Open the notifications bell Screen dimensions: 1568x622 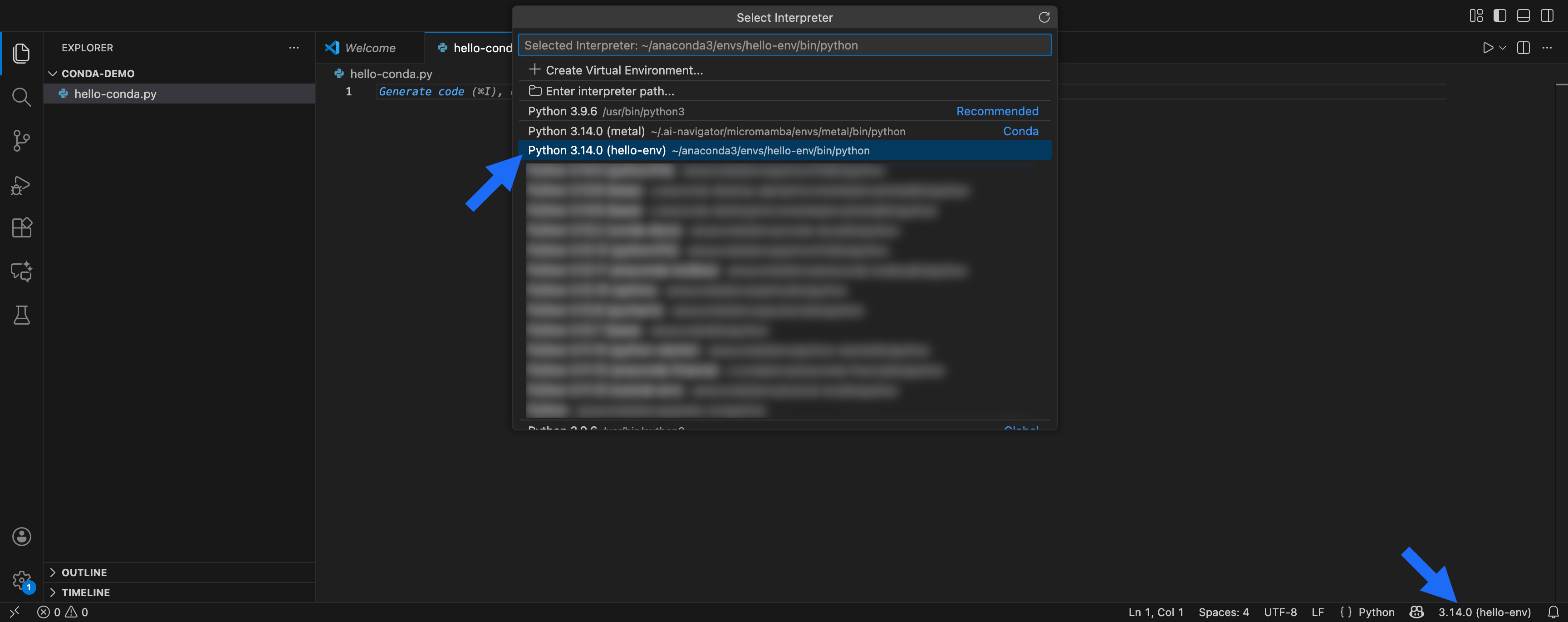coord(1553,612)
